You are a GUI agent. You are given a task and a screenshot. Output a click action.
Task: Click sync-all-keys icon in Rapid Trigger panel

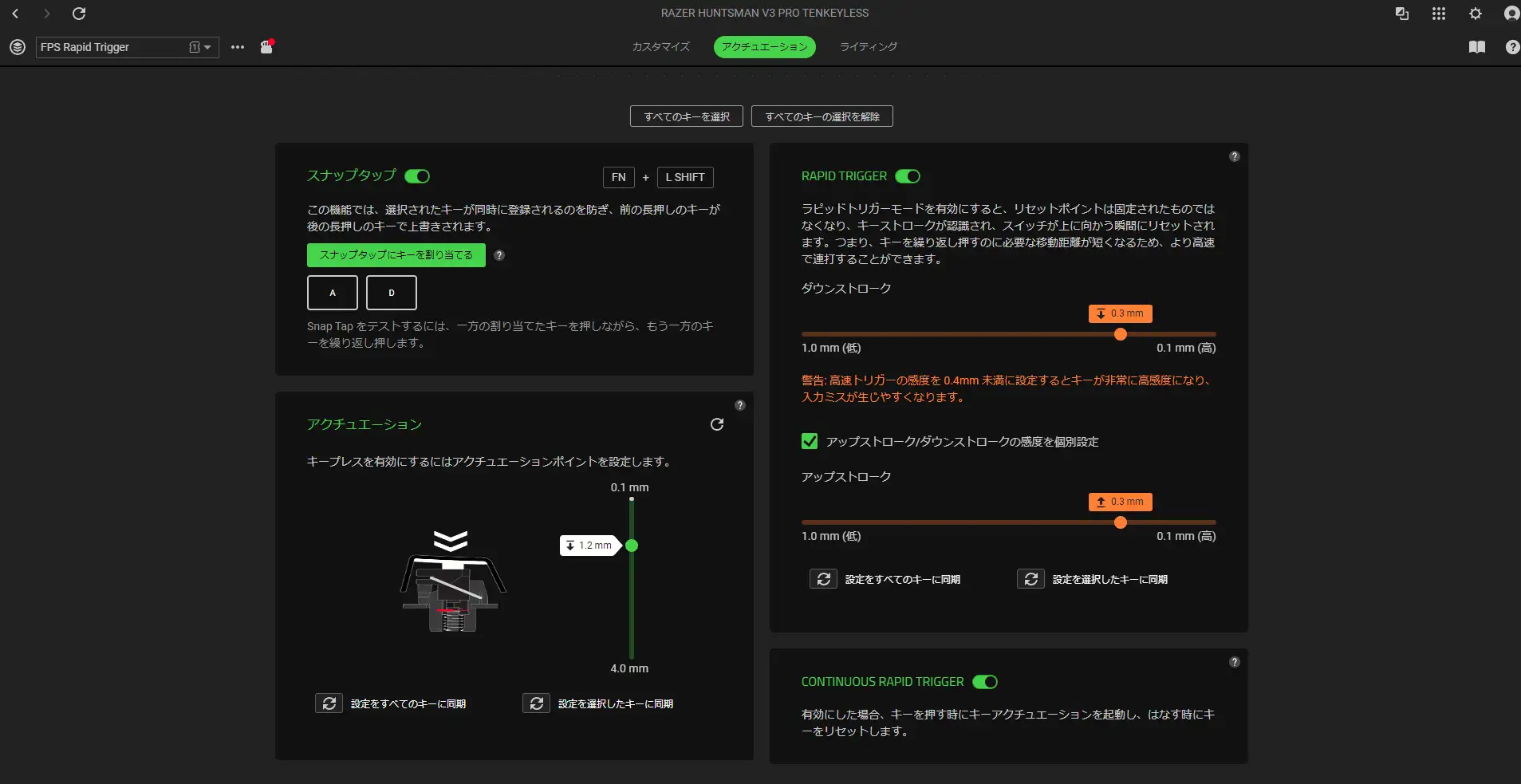[823, 579]
